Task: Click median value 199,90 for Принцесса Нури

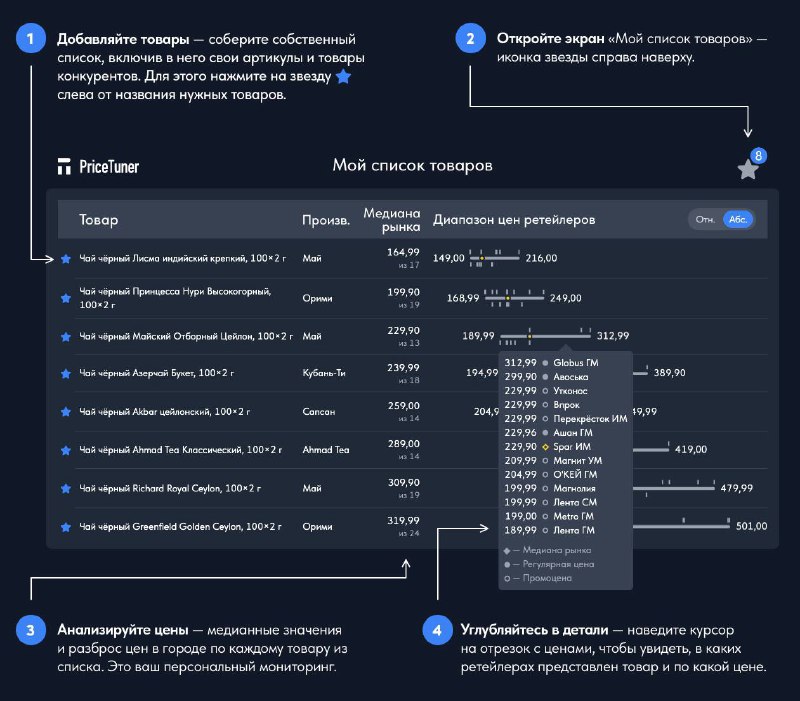Action: [x=403, y=292]
